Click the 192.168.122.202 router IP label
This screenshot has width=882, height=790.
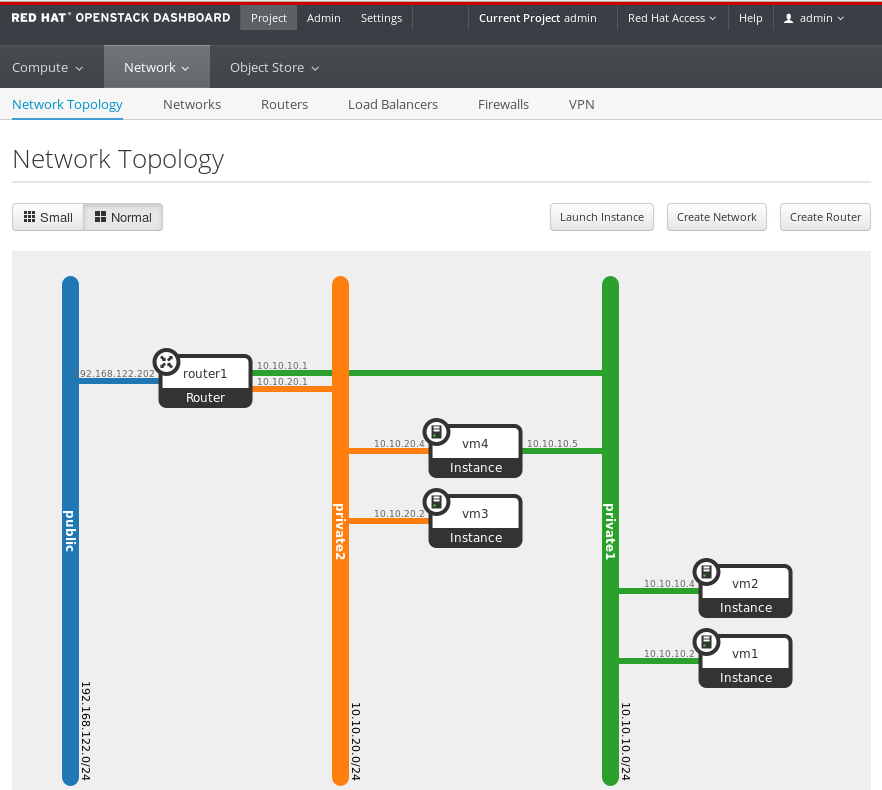(x=115, y=374)
